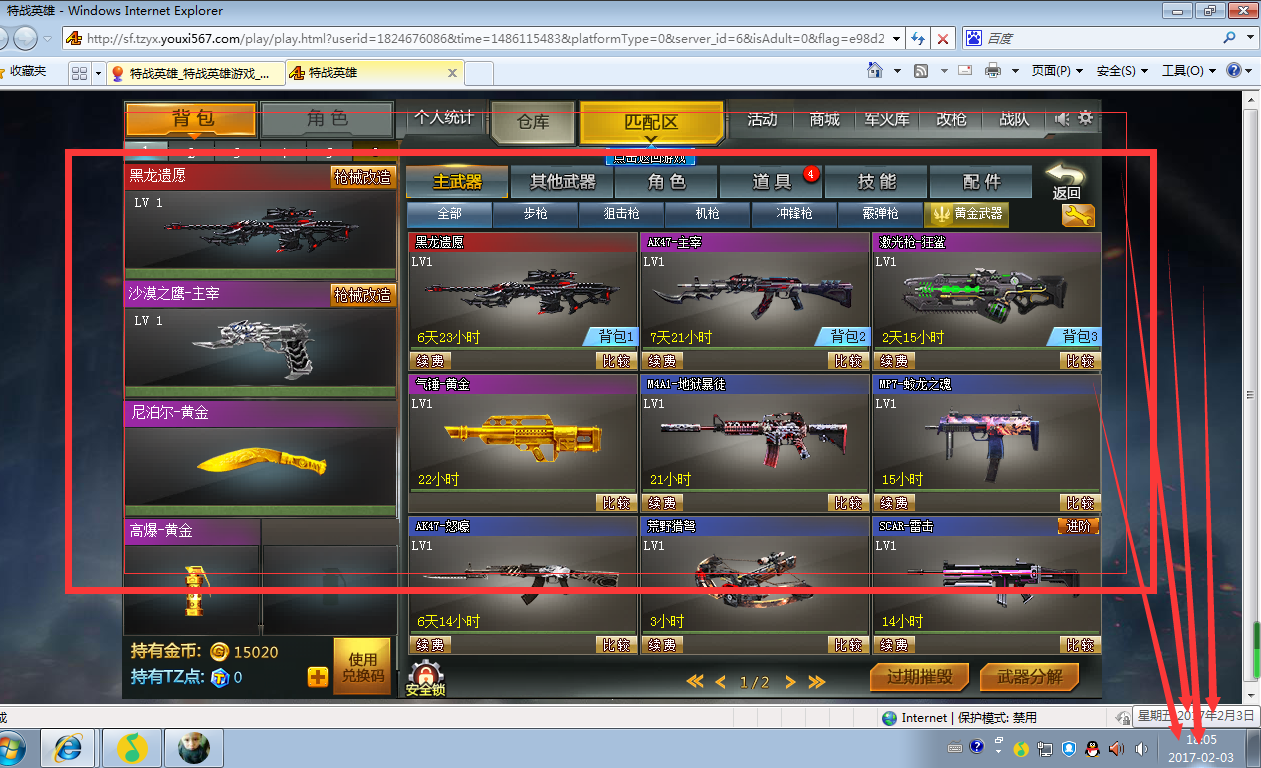Switch to the 其他武器 tab
1261x768 pixels.
[562, 182]
